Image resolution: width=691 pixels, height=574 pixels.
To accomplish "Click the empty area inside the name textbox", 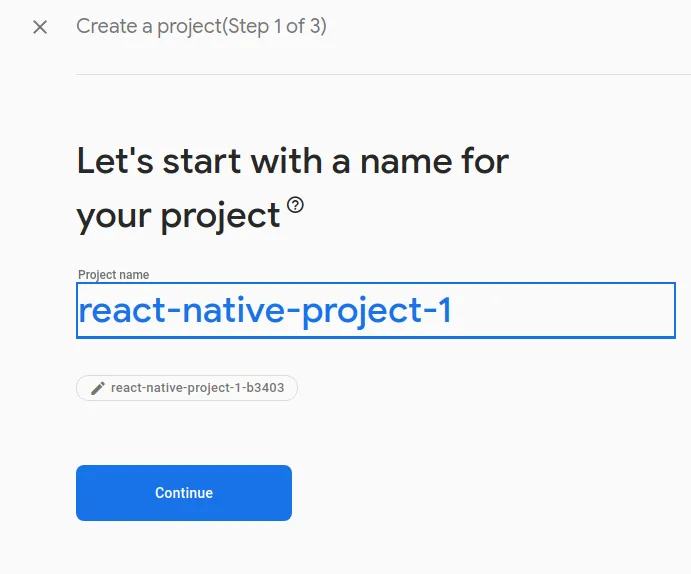I will click(x=564, y=311).
